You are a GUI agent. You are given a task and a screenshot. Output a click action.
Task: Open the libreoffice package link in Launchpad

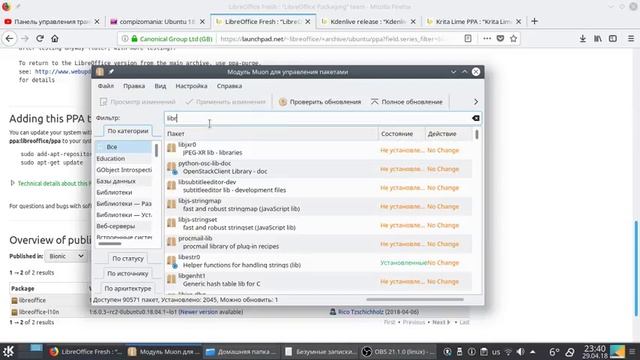pyautogui.click(x=32, y=300)
